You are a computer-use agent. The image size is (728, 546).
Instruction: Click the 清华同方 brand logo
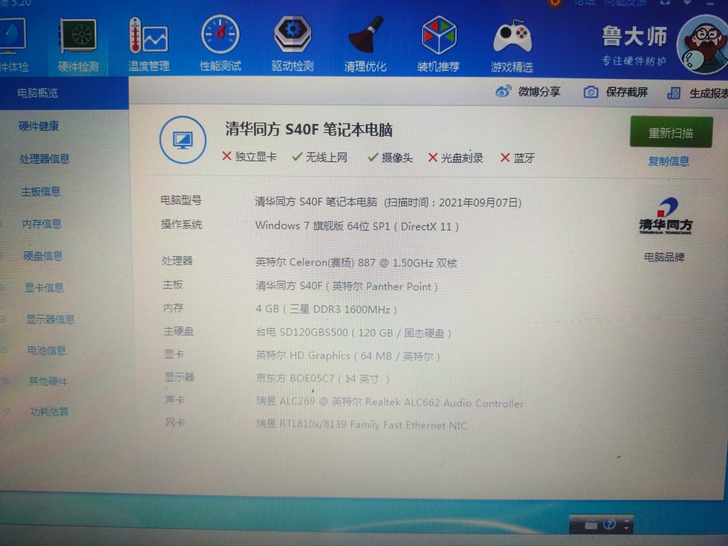point(666,215)
